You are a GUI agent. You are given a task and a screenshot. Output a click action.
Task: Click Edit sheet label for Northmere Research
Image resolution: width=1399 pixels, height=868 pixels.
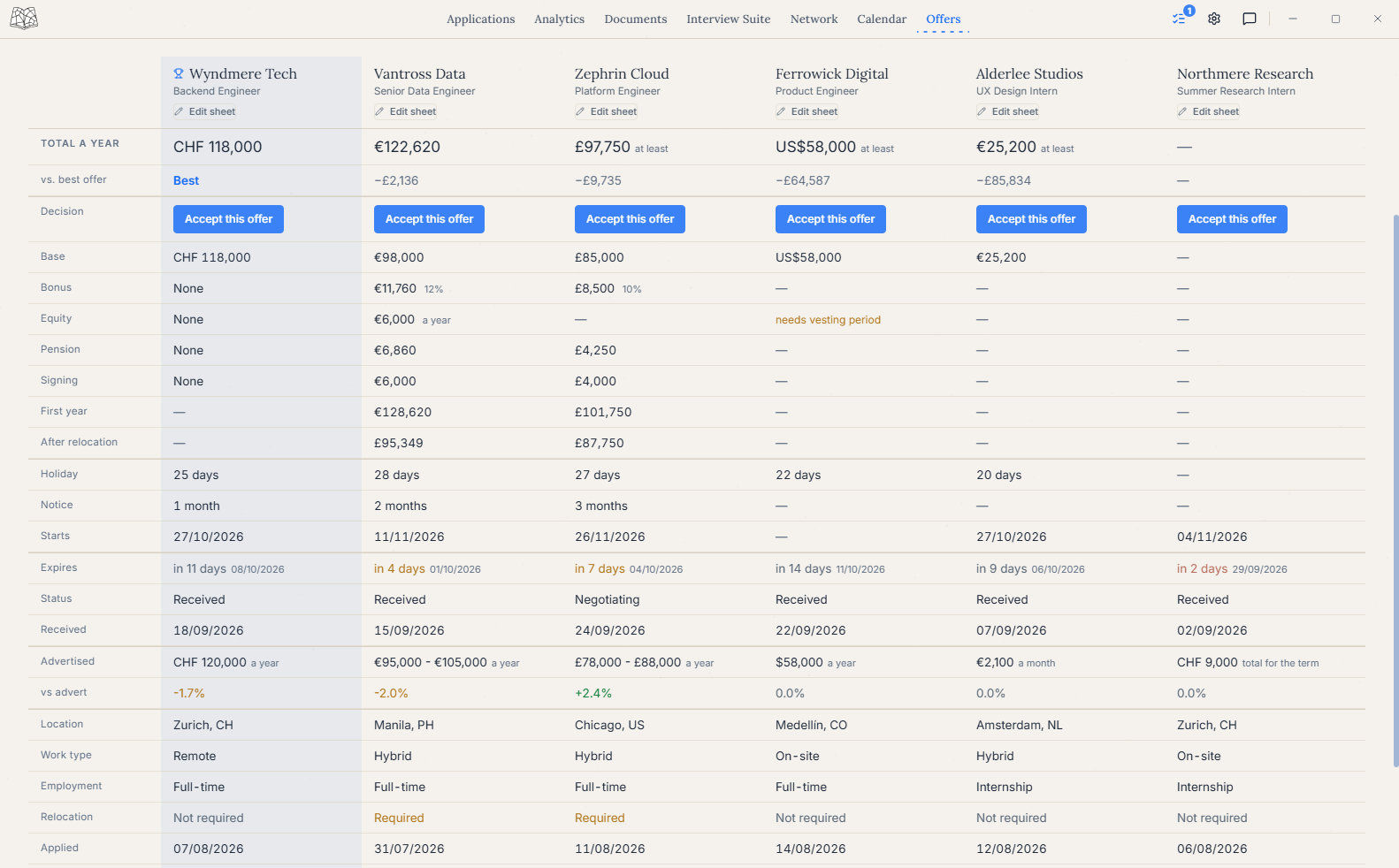pyautogui.click(x=1216, y=111)
